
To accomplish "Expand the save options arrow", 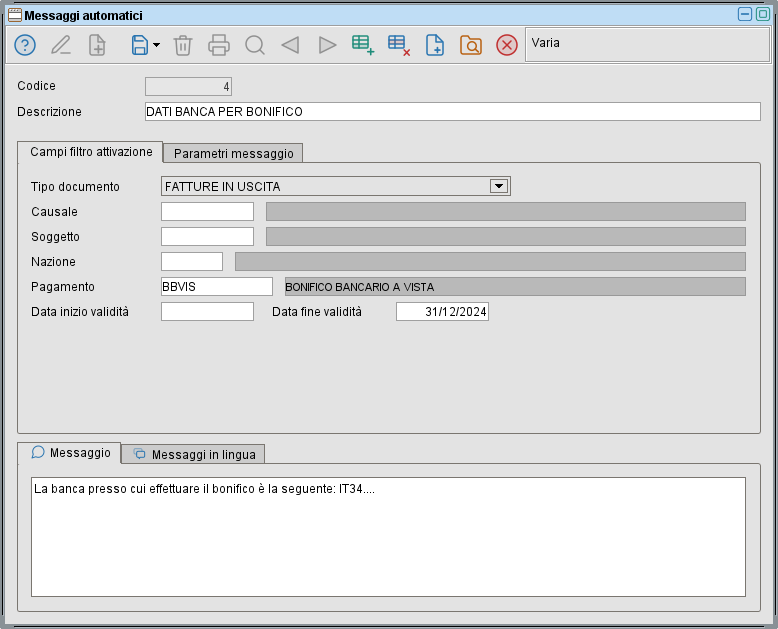I will point(156,45).
